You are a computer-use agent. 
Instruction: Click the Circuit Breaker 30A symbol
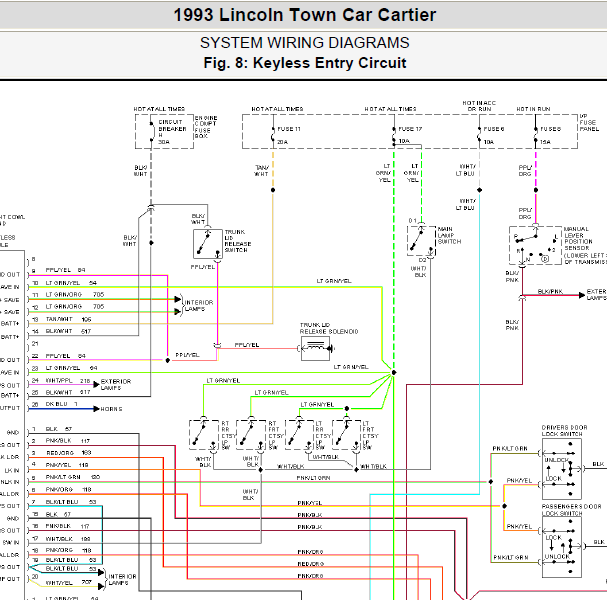151,132
